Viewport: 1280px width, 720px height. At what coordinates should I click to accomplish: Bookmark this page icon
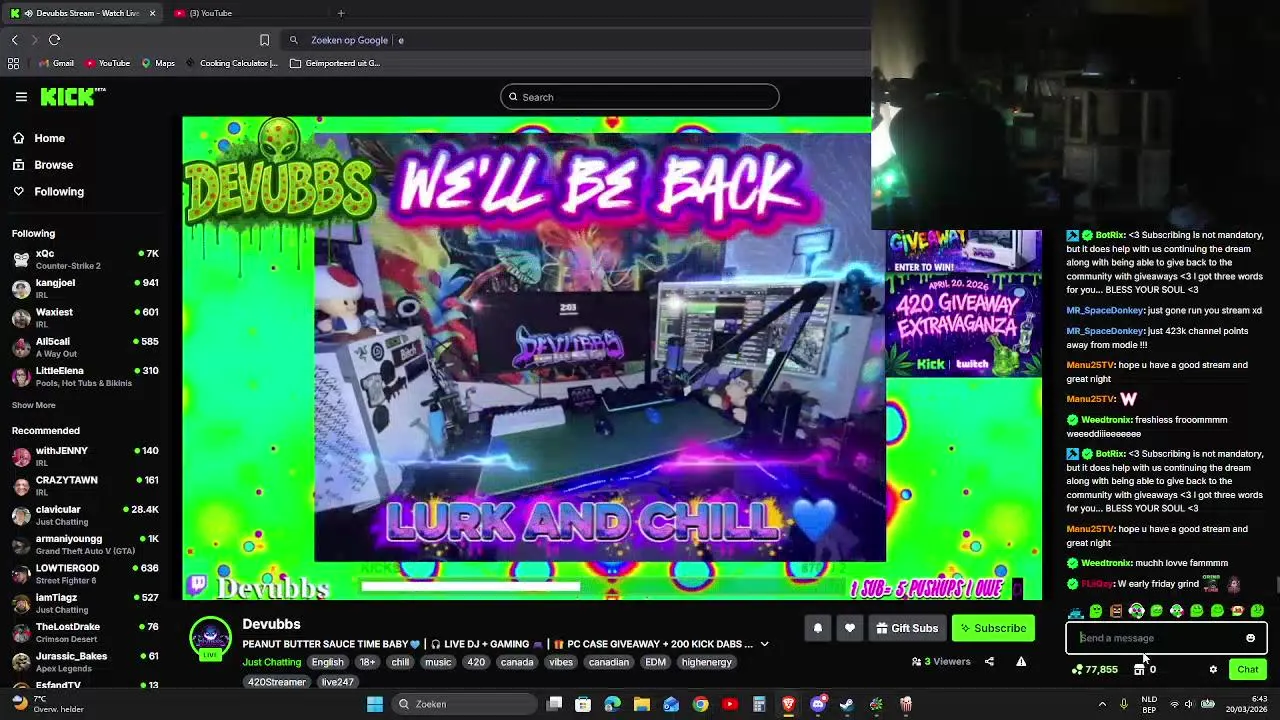click(x=264, y=40)
